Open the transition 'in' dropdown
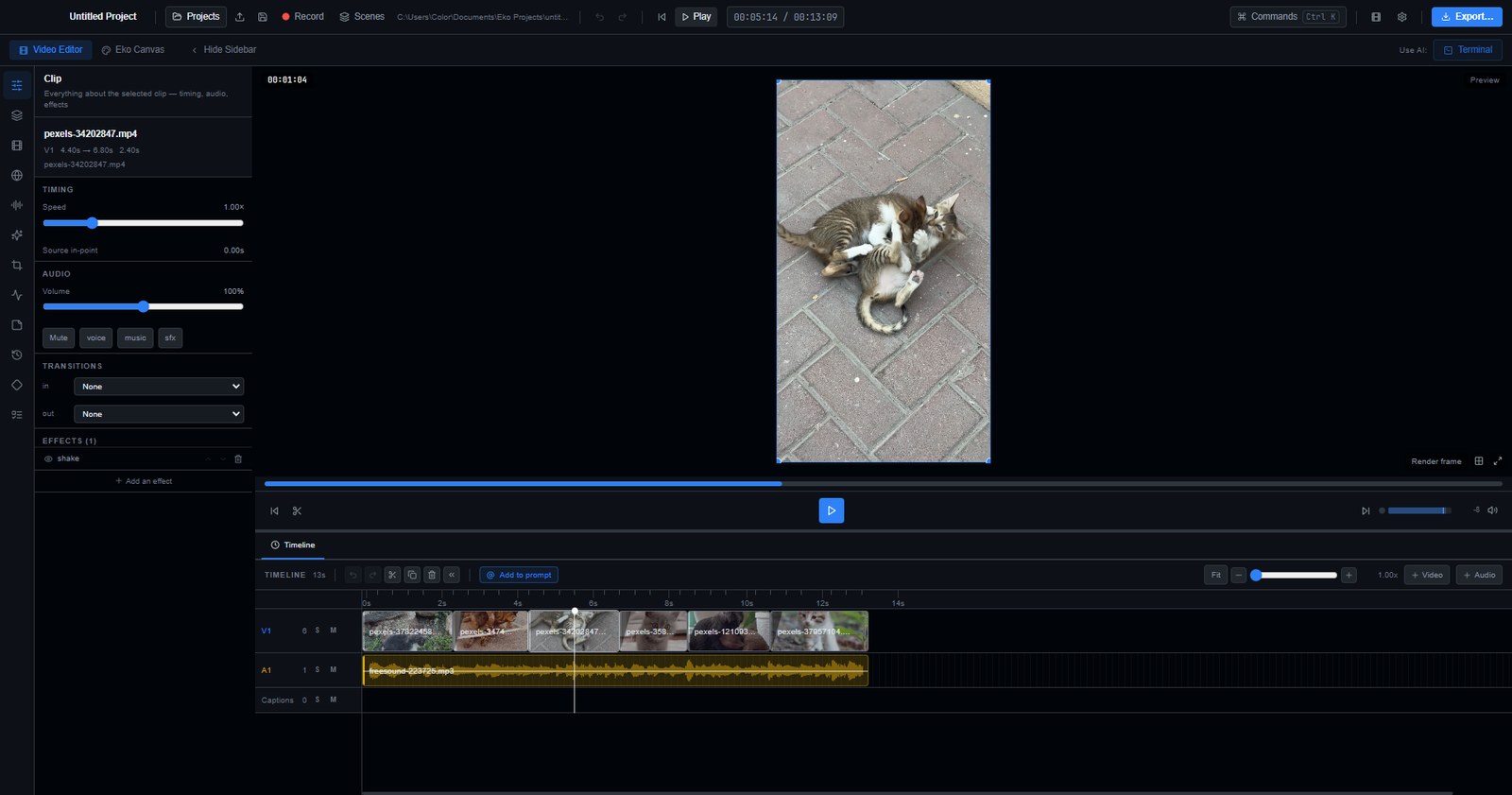The width and height of the screenshot is (1512, 795). point(159,387)
